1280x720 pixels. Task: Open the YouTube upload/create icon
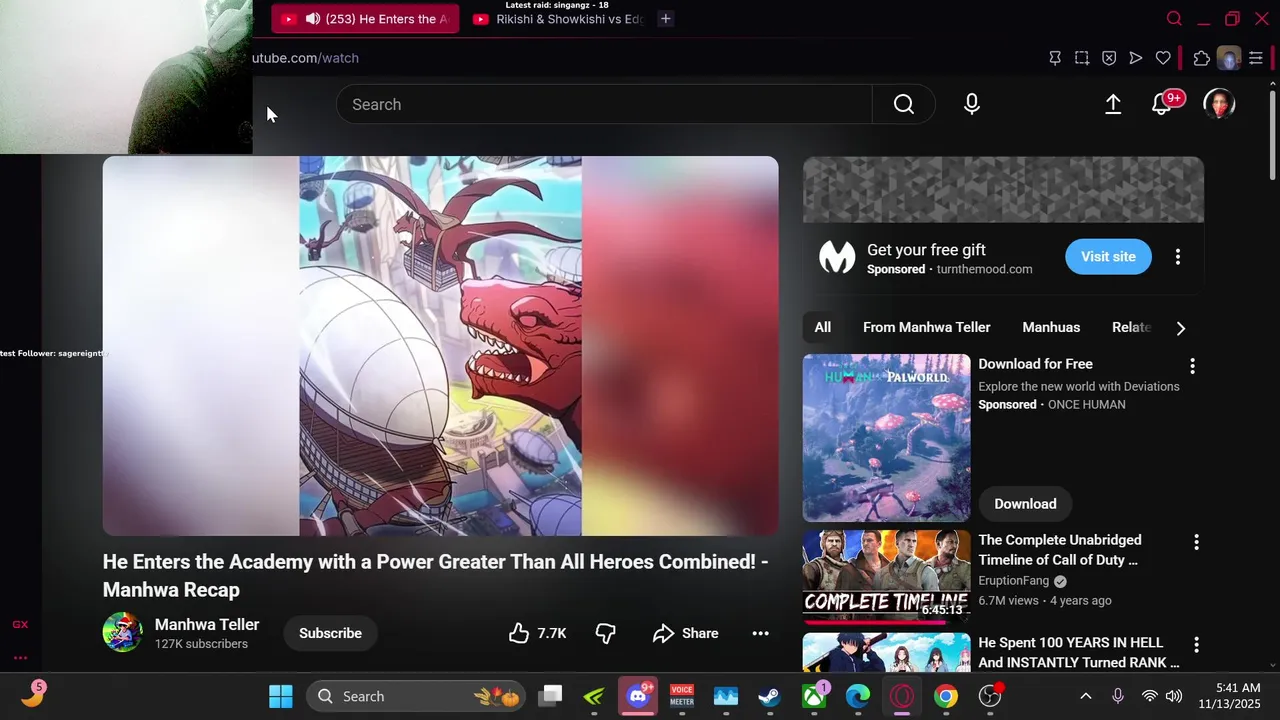(1113, 104)
